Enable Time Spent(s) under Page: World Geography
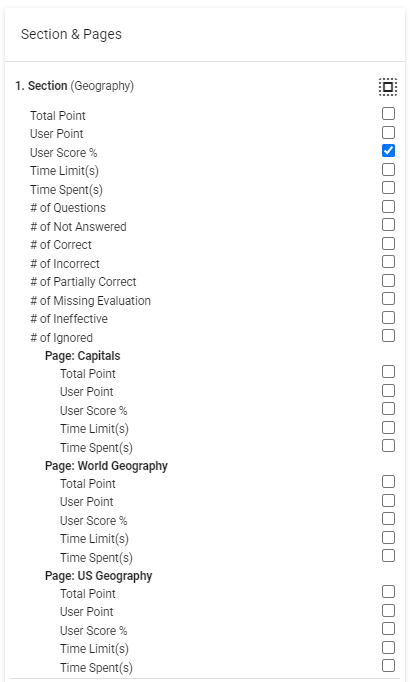Image resolution: width=410 pixels, height=682 pixels. (x=388, y=556)
